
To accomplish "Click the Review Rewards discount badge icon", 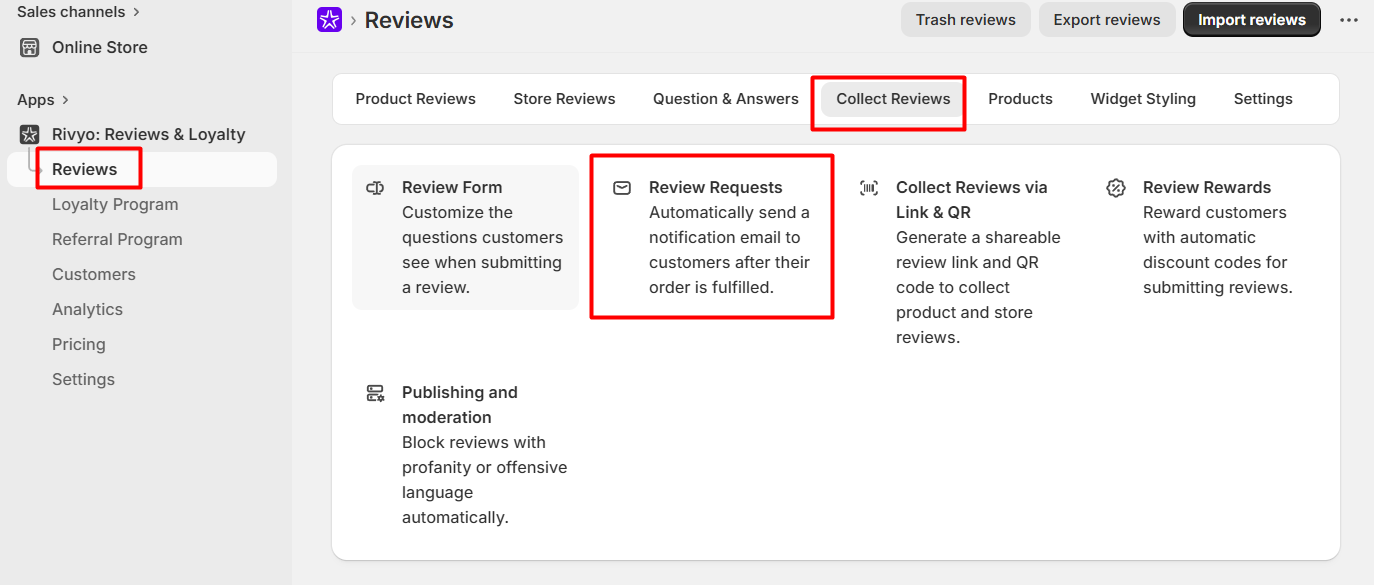I will [1116, 188].
